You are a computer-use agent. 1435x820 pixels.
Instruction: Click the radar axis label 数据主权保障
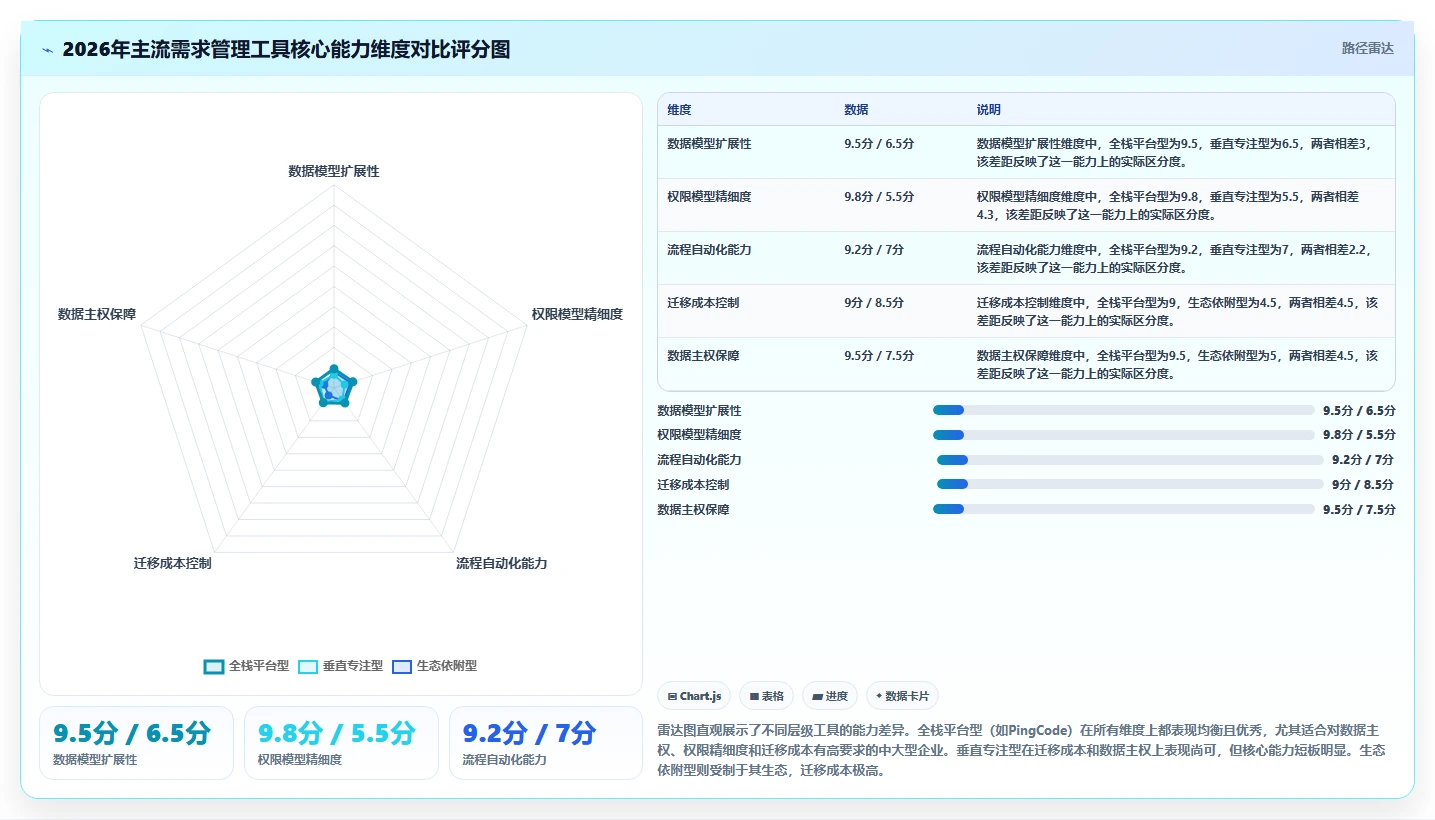97,314
